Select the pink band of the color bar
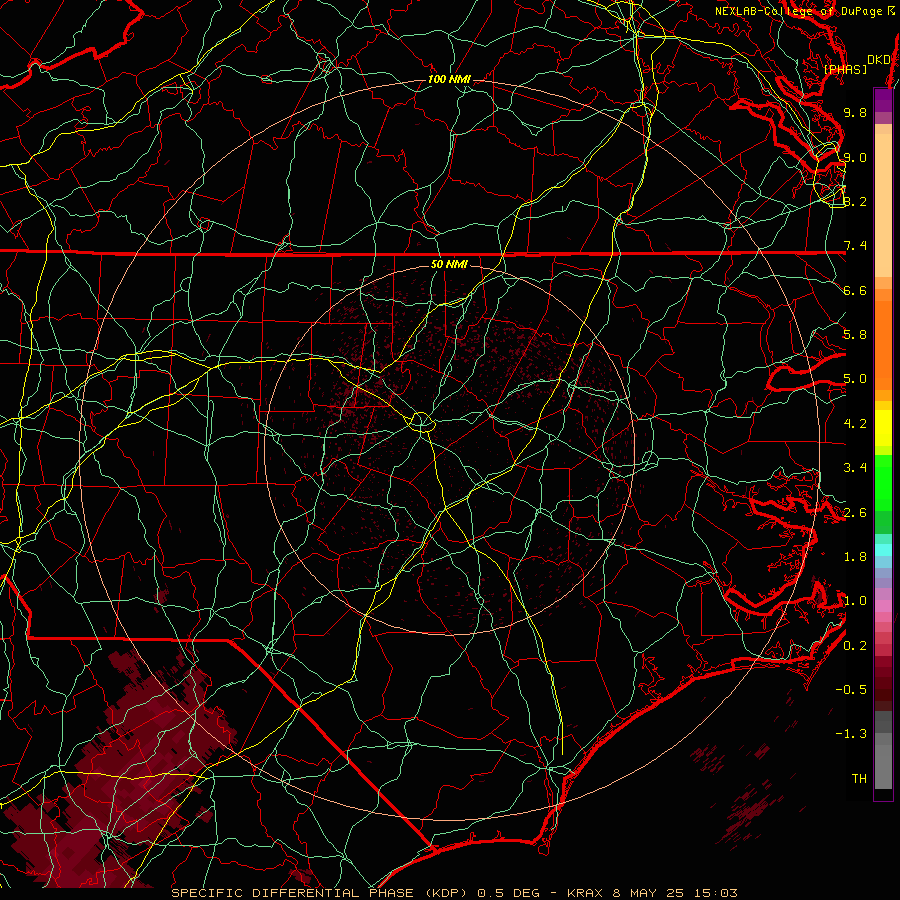 883,607
